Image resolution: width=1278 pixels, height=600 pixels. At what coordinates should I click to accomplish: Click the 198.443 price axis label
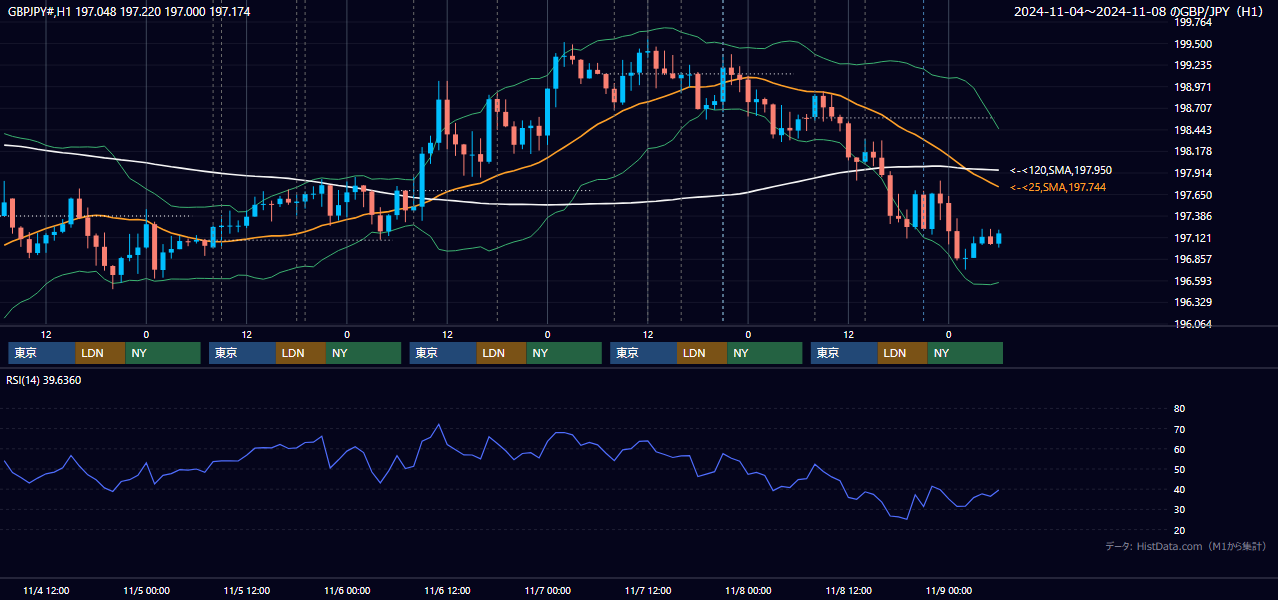coord(1193,130)
